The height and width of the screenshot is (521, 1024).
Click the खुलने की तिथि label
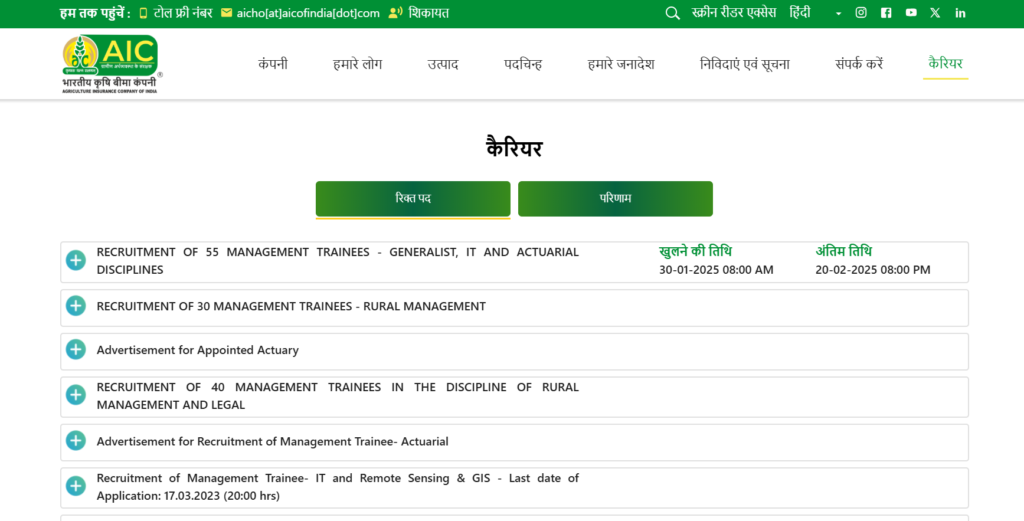tap(695, 251)
